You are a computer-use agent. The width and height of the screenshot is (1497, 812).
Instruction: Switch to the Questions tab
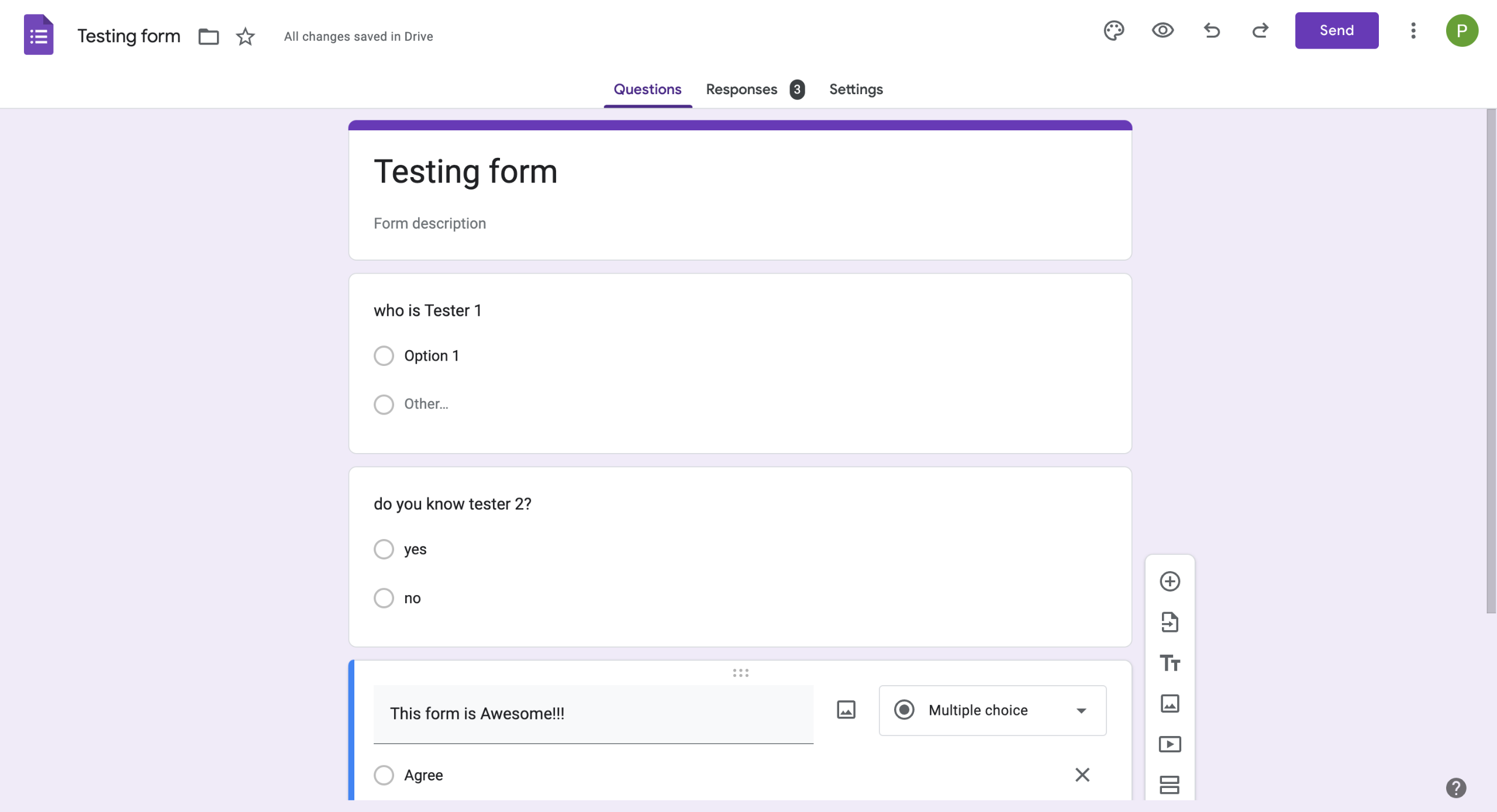(x=647, y=89)
